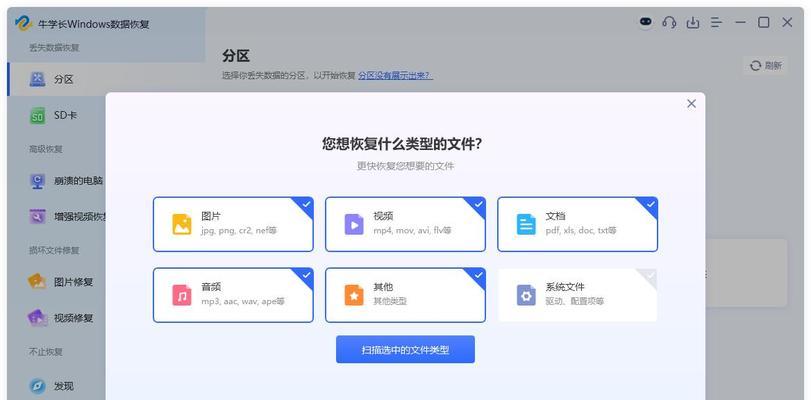This screenshot has height=400, width=811.
Task: Click the yellow 图片 file type icon
Action: tap(182, 224)
